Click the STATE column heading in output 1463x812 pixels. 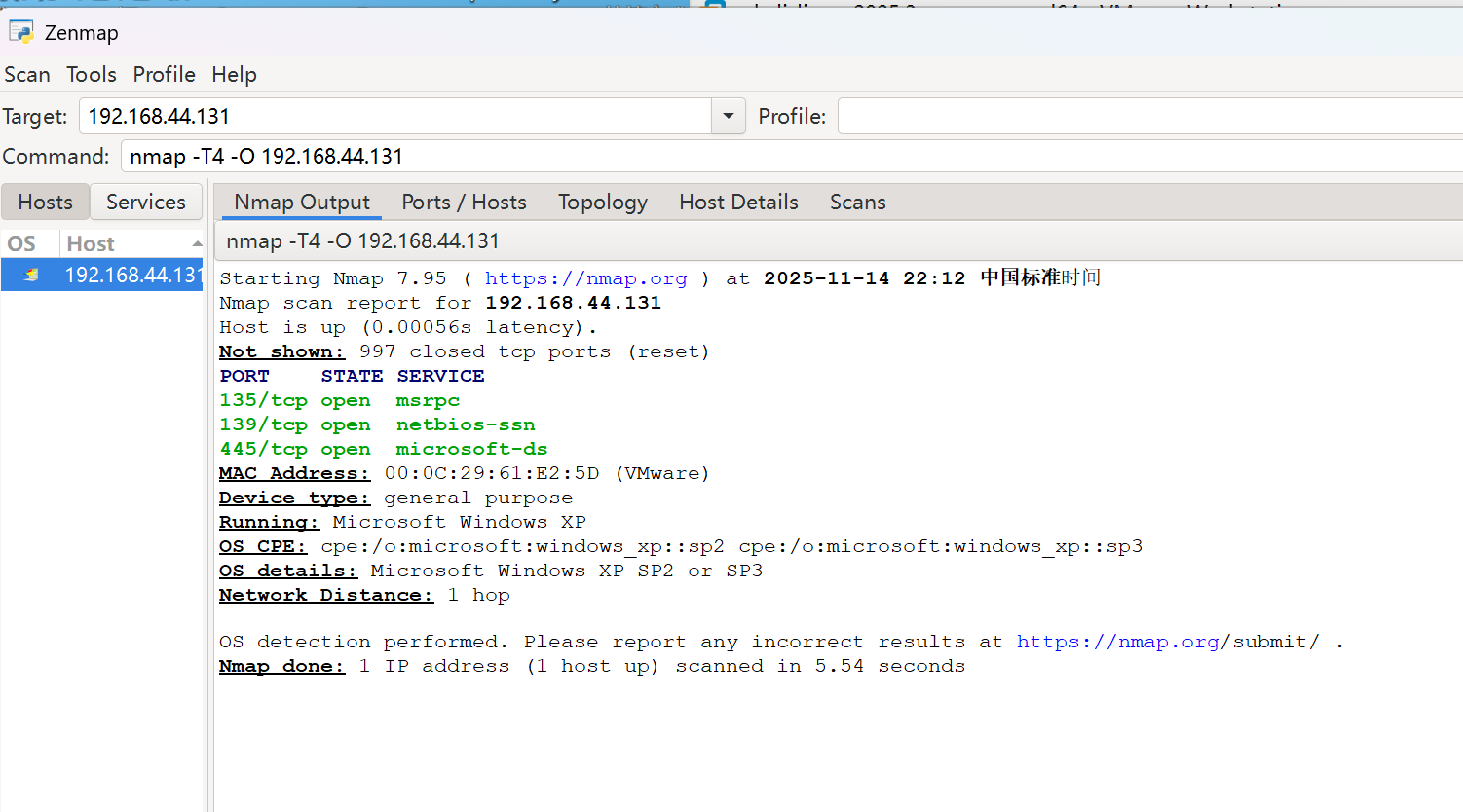(x=352, y=376)
